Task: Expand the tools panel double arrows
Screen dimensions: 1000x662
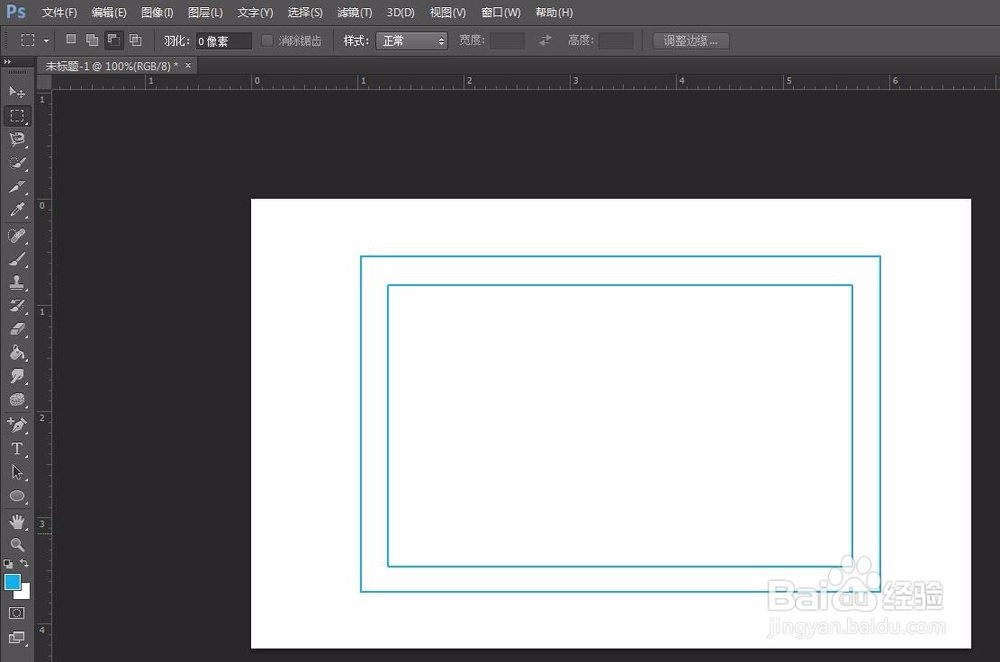Action: [x=7, y=62]
